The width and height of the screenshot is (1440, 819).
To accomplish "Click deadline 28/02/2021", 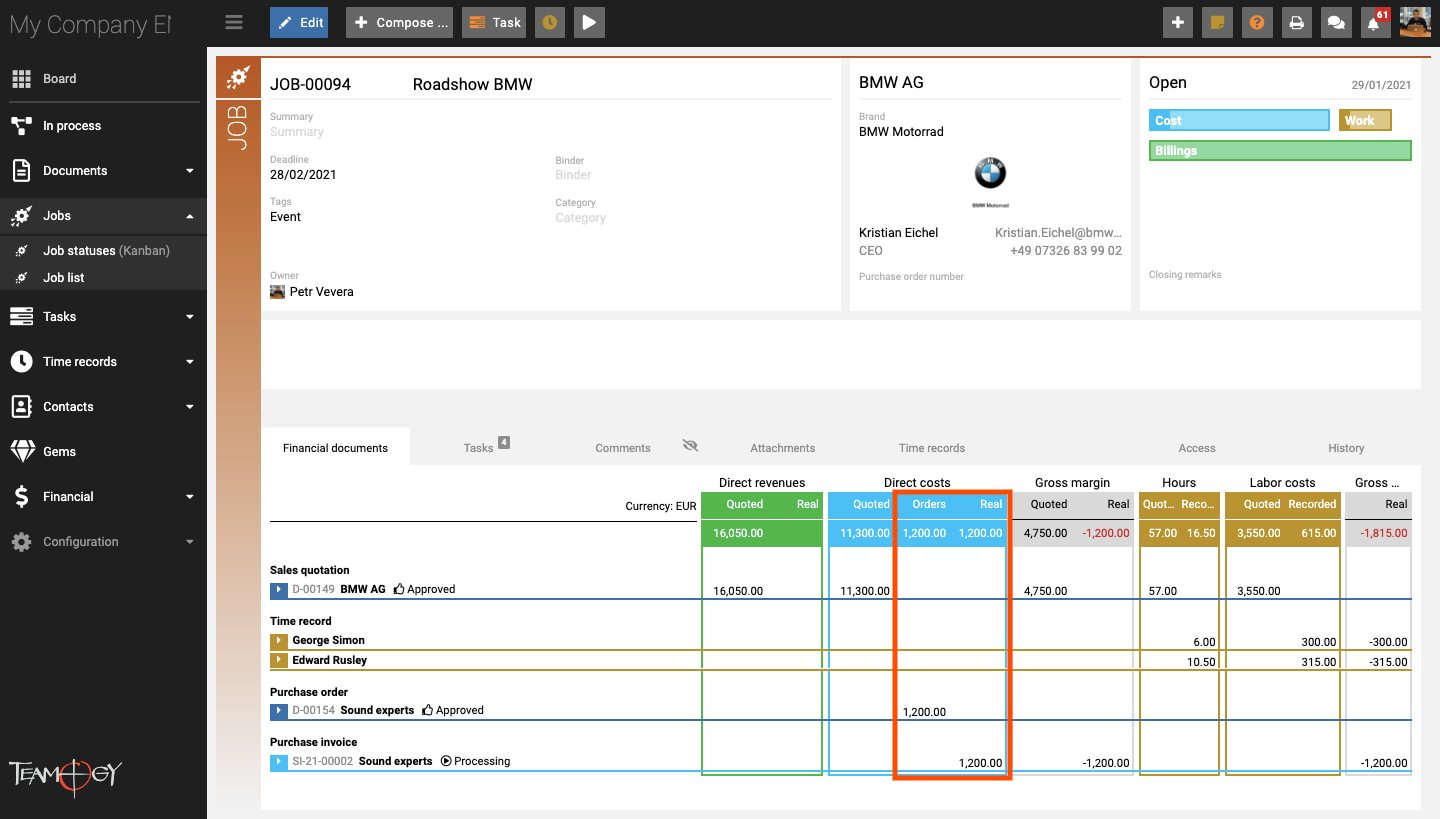I will pyautogui.click(x=303, y=175).
